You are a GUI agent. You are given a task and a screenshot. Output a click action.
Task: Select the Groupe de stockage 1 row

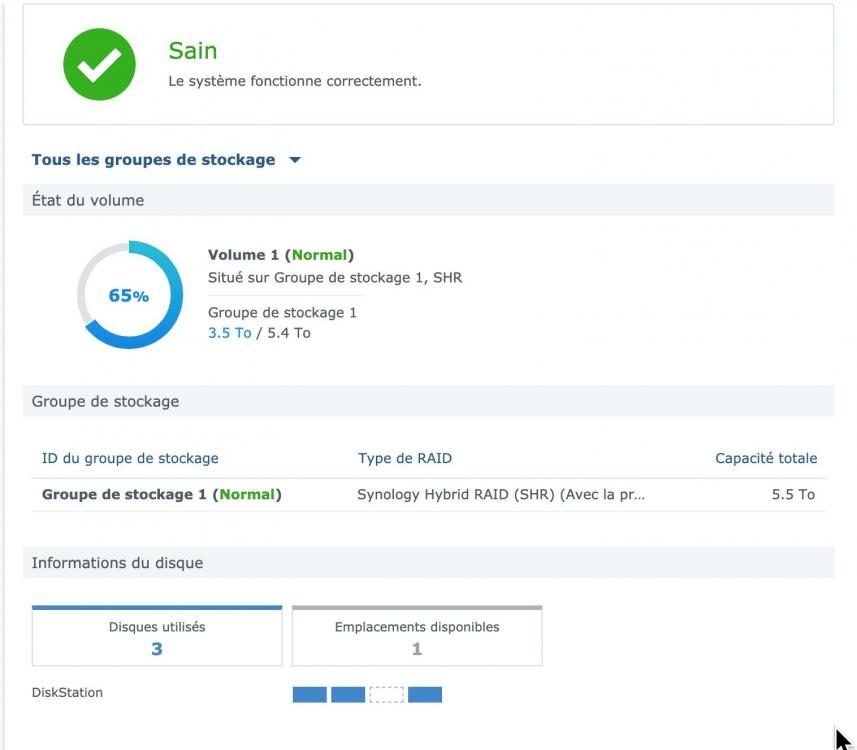pos(161,494)
